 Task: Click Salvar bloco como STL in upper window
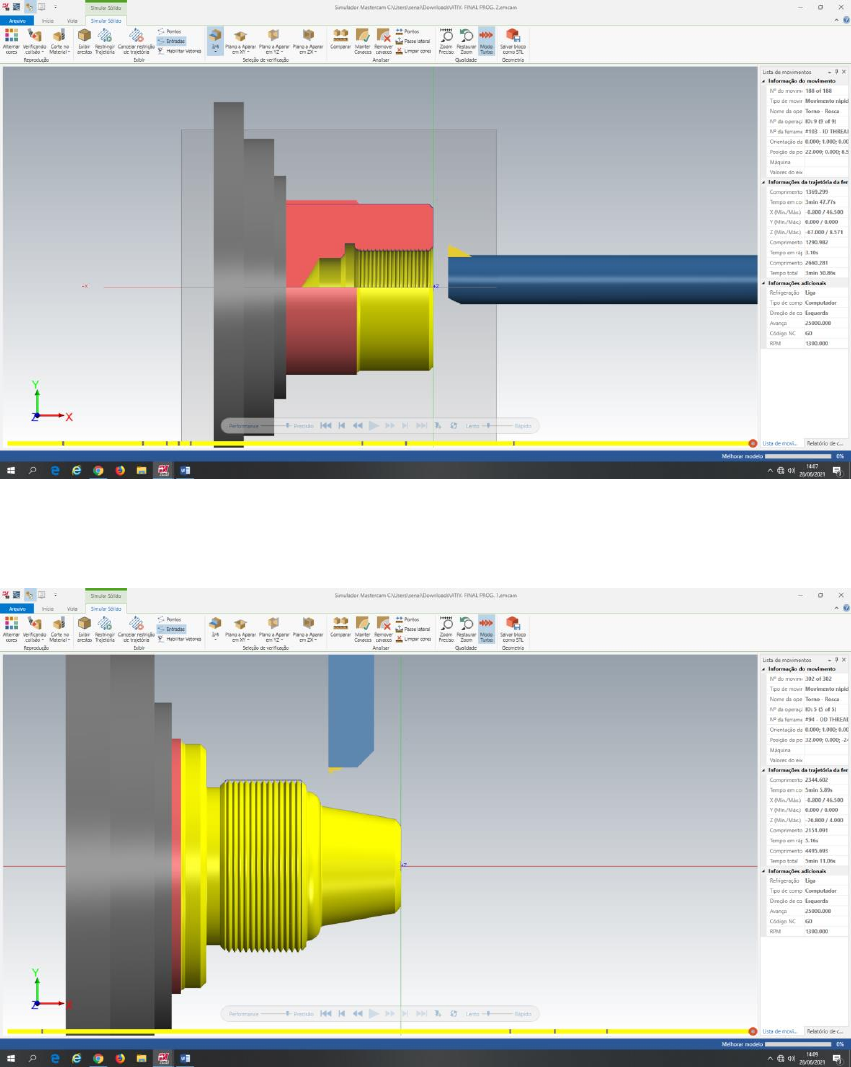[x=512, y=38]
